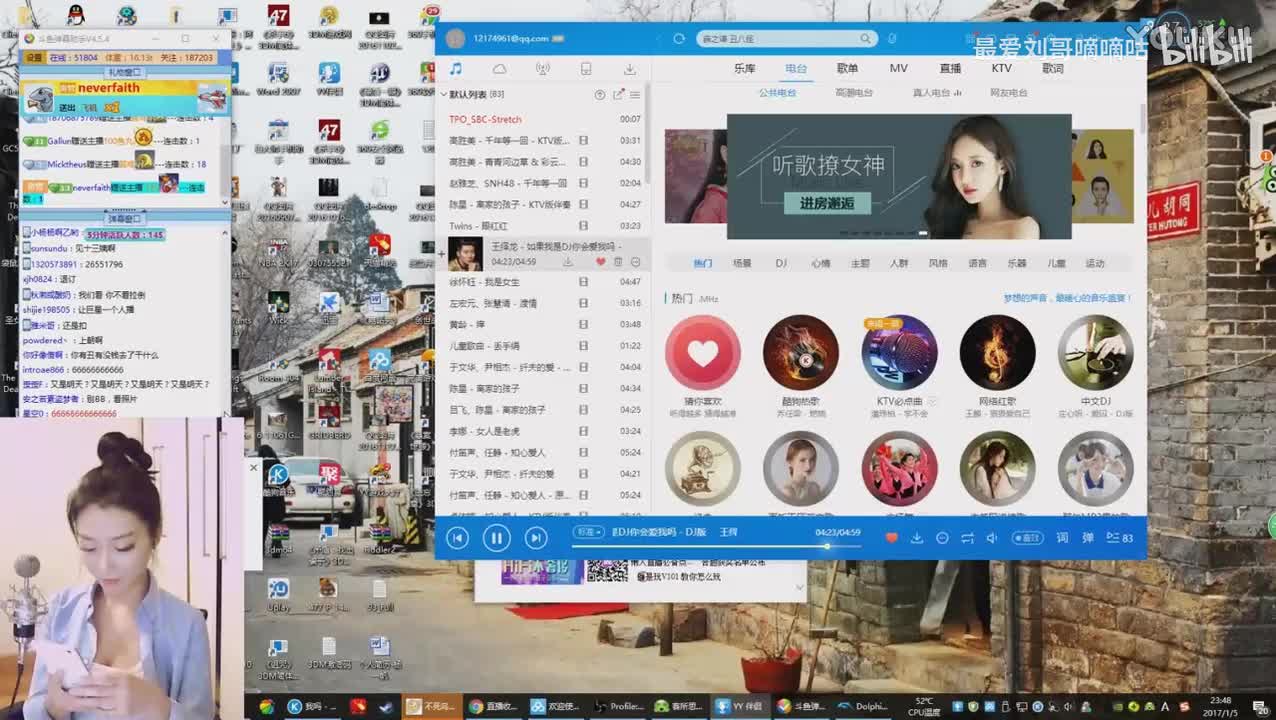1276x720 pixels.
Task: Switch to the KTV tab
Action: [1001, 68]
